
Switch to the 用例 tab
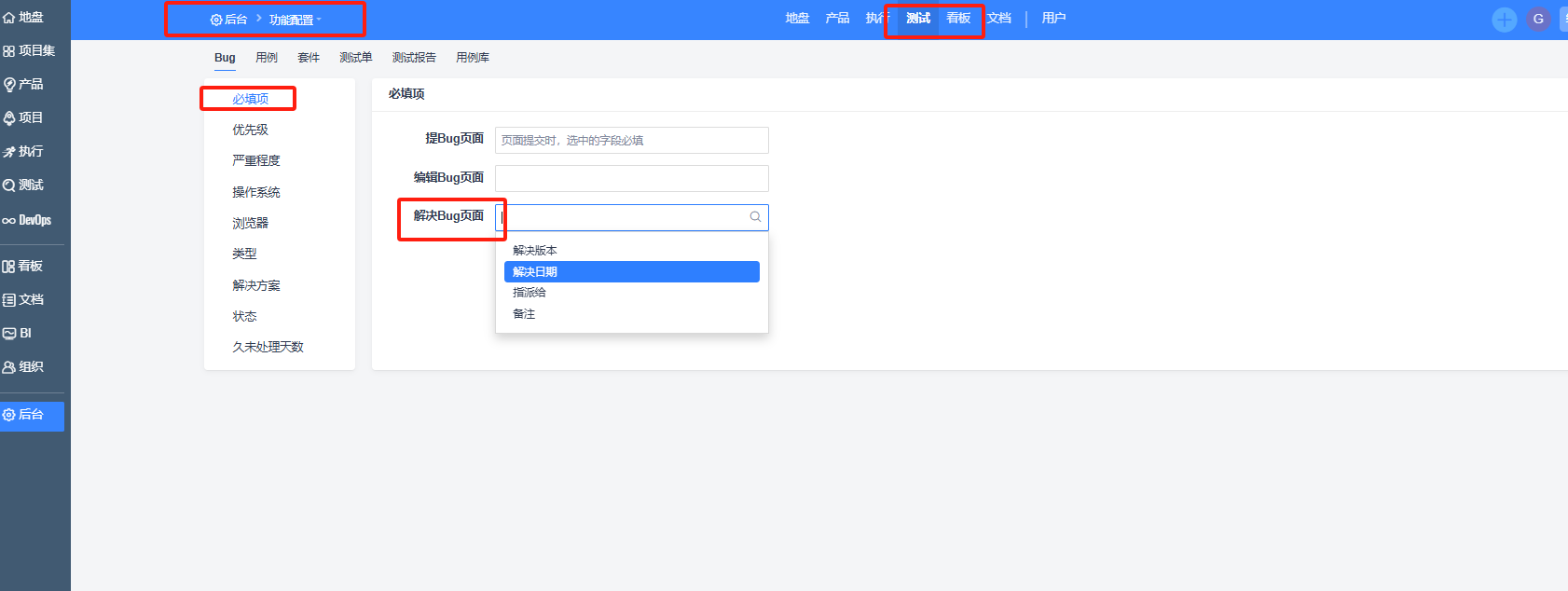(267, 58)
